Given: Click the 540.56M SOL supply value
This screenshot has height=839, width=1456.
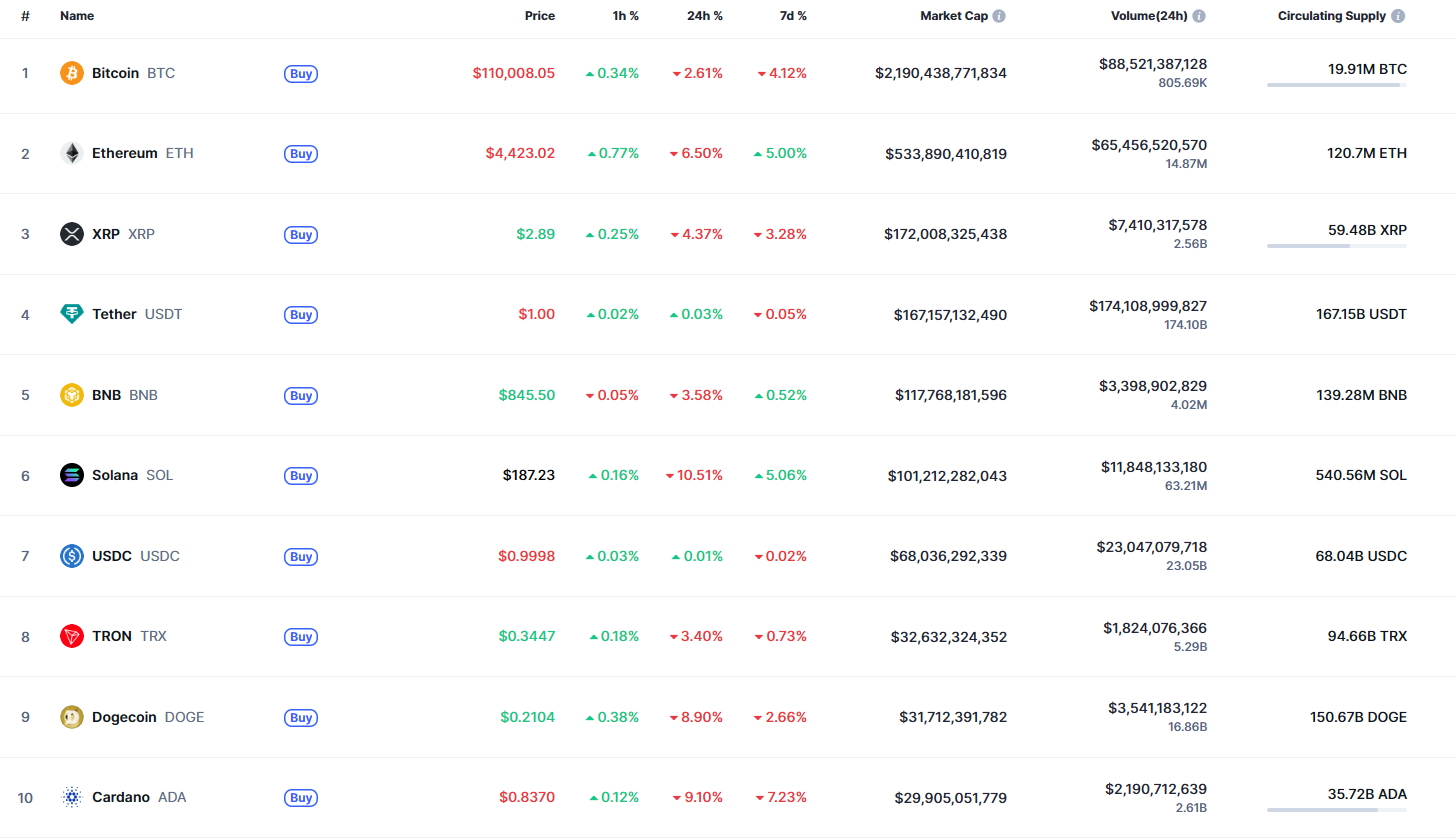Looking at the screenshot, I should pos(1361,475).
